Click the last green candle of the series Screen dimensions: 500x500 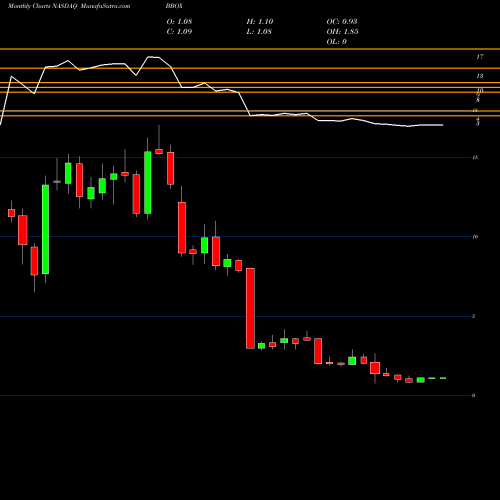443,378
